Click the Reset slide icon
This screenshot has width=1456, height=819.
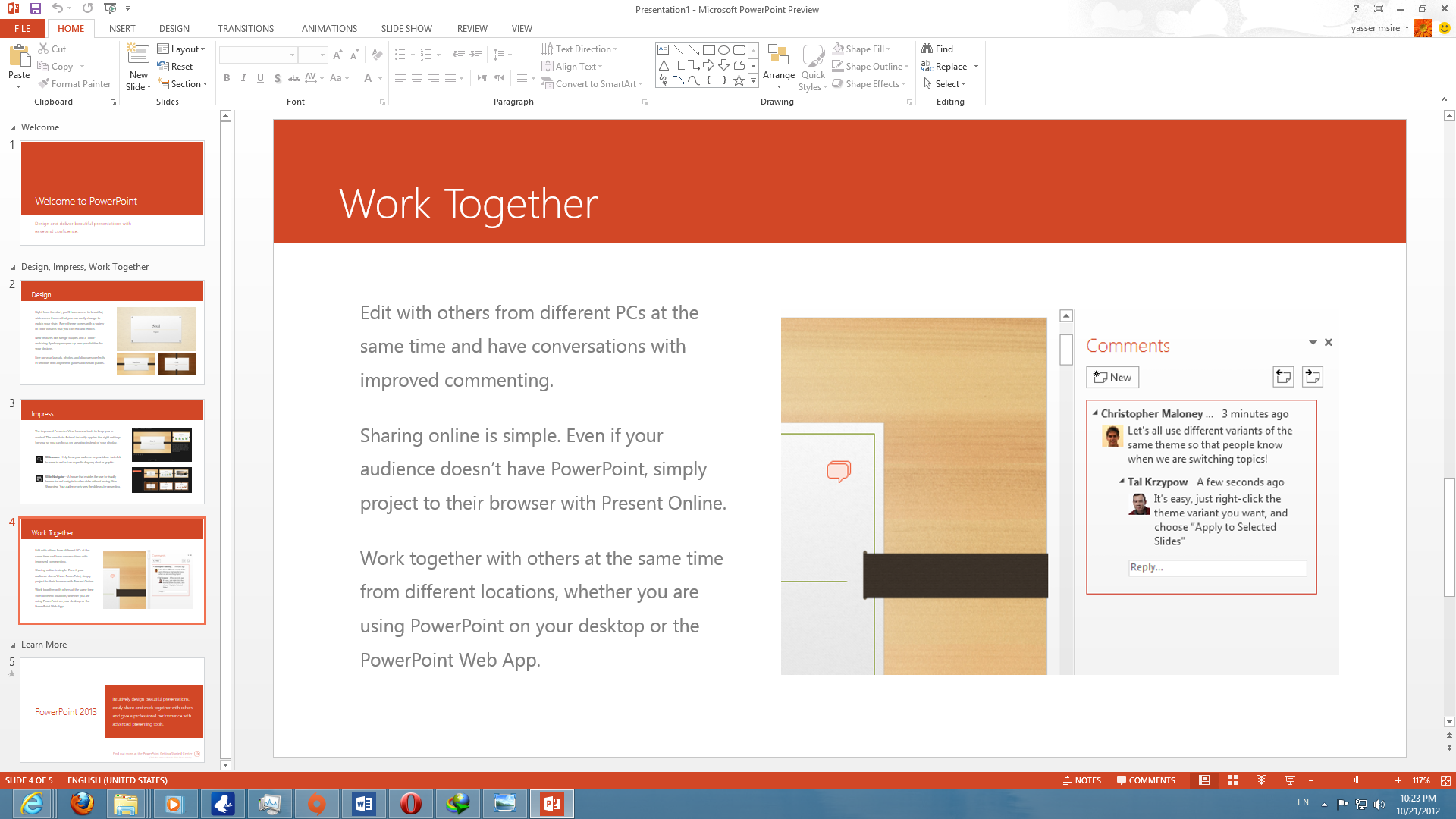[163, 66]
